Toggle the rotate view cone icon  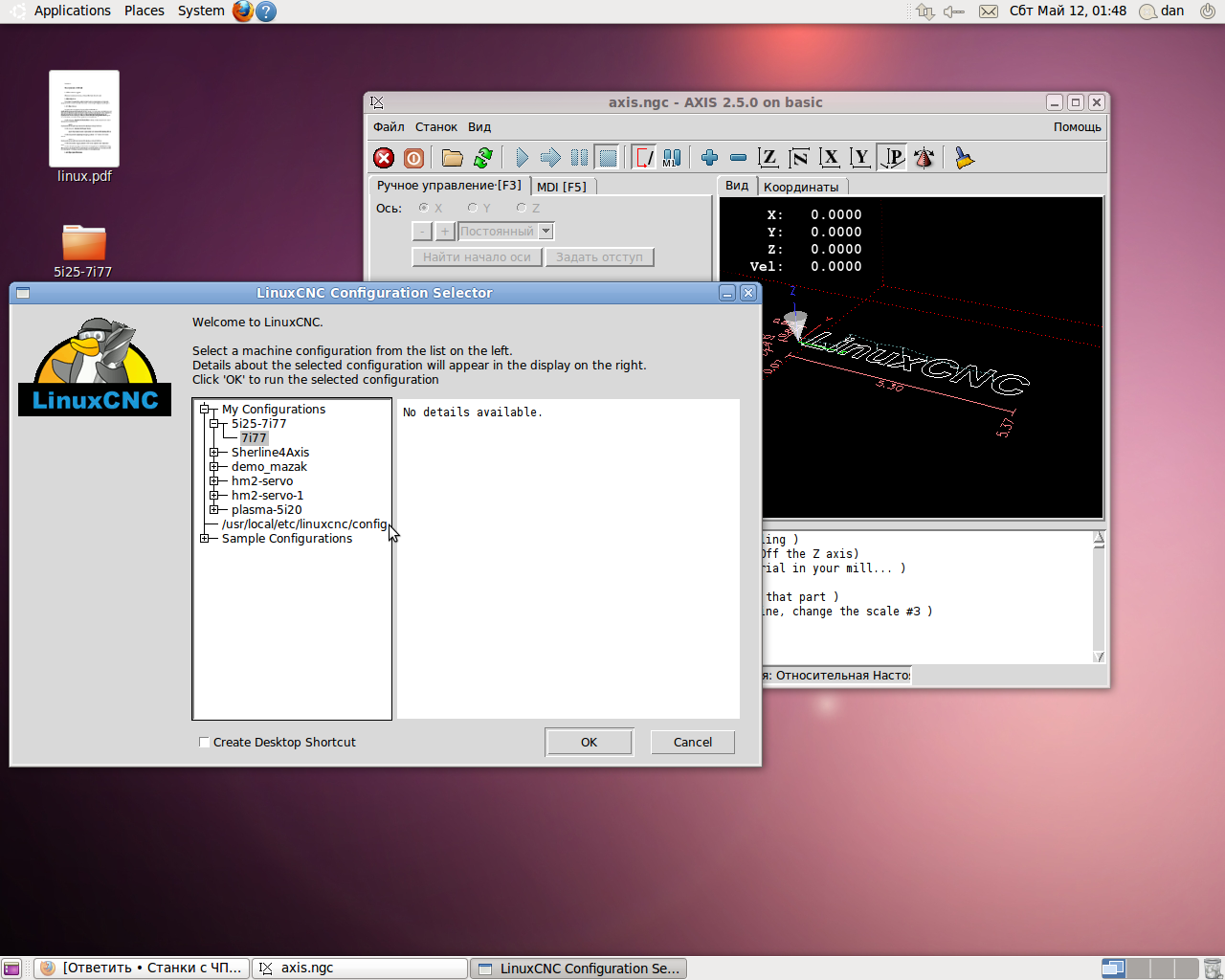(924, 158)
